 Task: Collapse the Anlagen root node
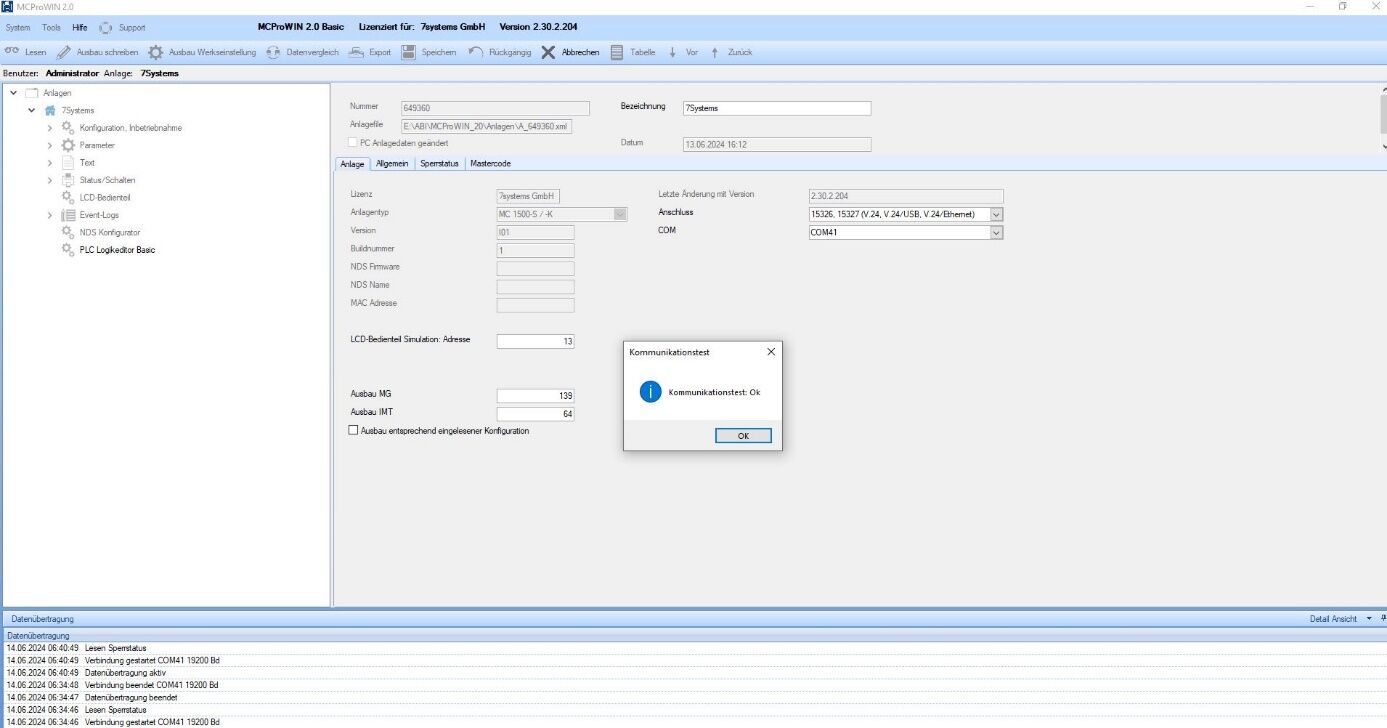pos(13,93)
